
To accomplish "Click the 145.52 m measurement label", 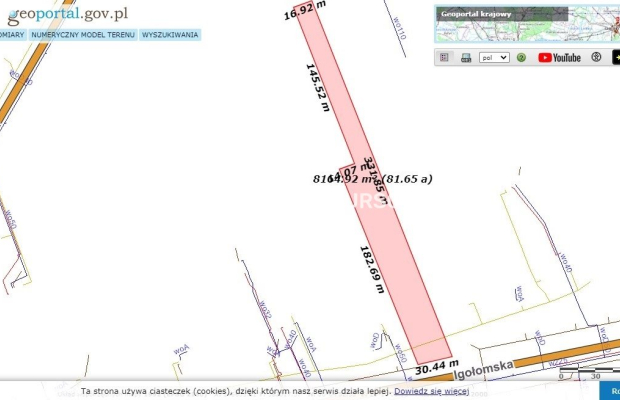I will point(317,88).
